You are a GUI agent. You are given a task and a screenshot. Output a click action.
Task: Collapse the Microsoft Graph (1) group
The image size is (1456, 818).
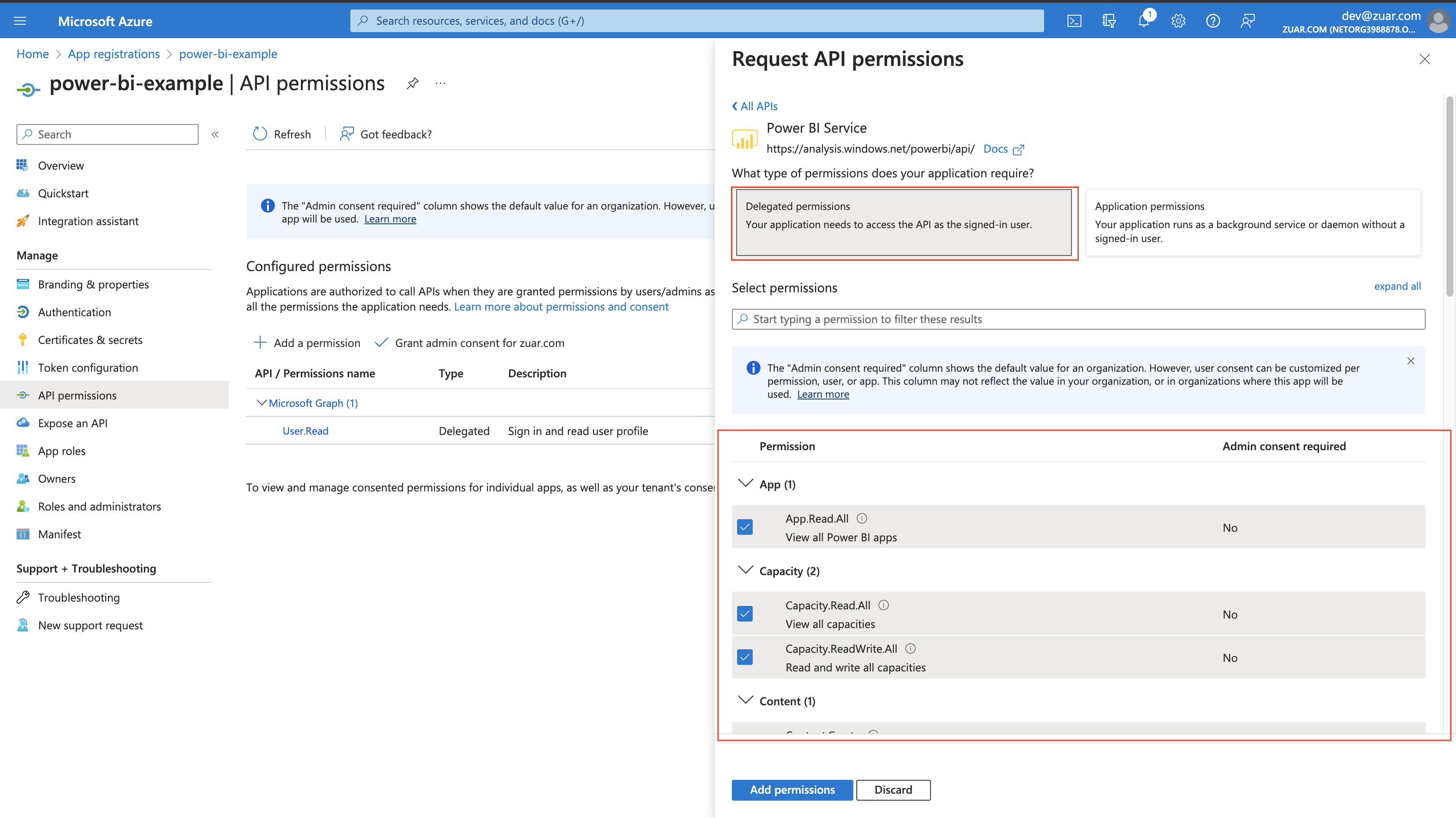[261, 402]
